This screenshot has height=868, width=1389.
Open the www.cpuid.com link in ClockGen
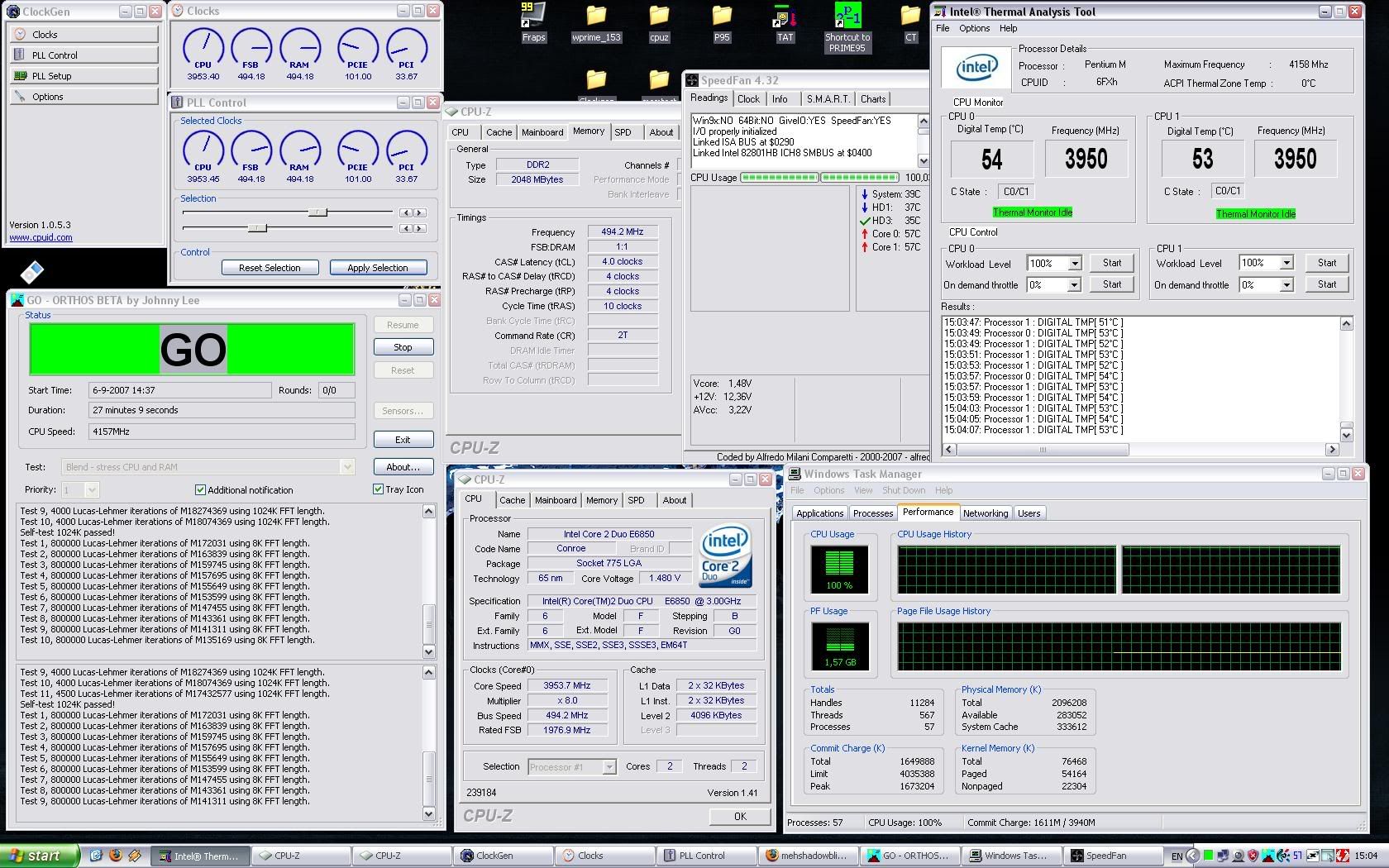click(41, 238)
